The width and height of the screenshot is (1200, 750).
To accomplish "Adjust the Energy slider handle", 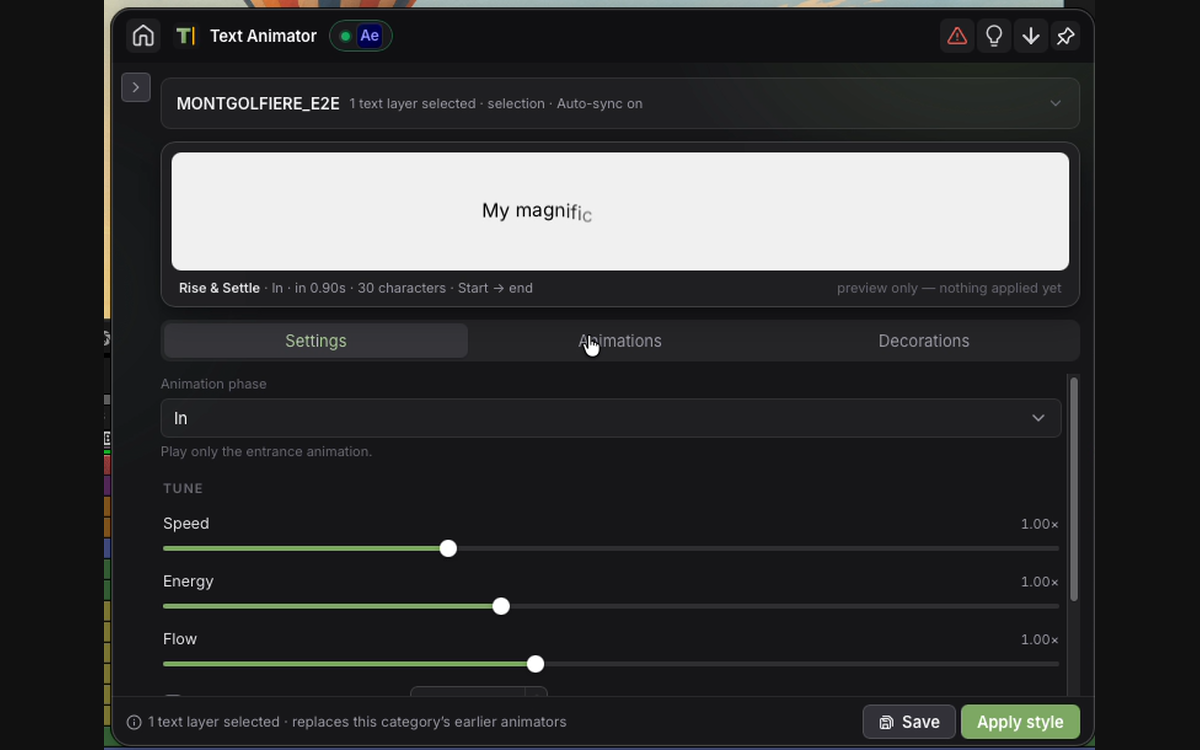I will [x=501, y=606].
